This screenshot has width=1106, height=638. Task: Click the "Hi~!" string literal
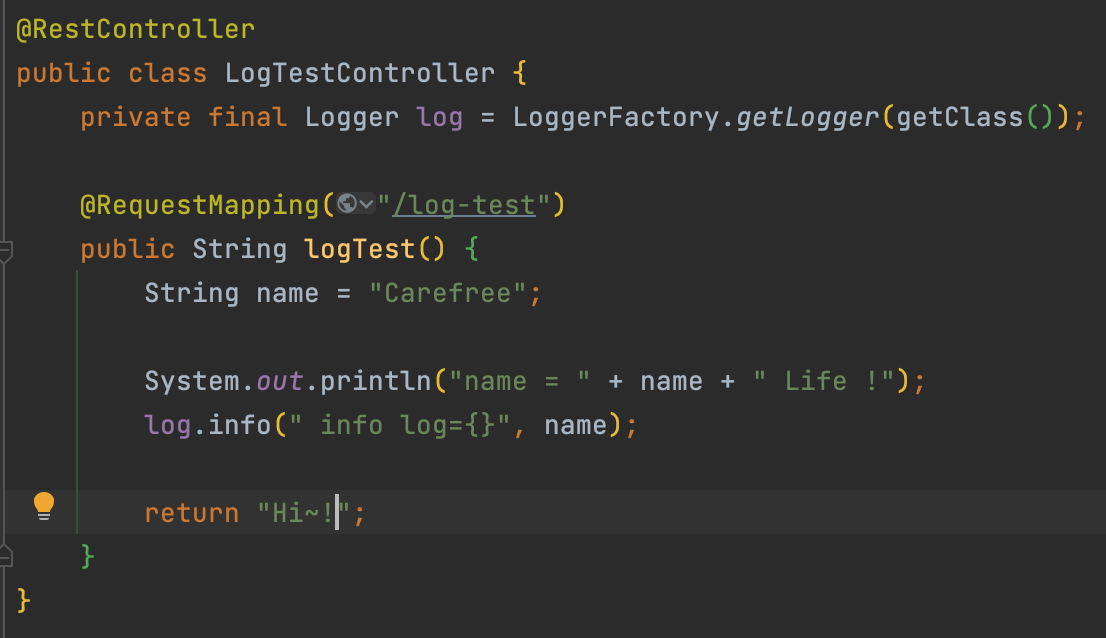pyautogui.click(x=304, y=513)
